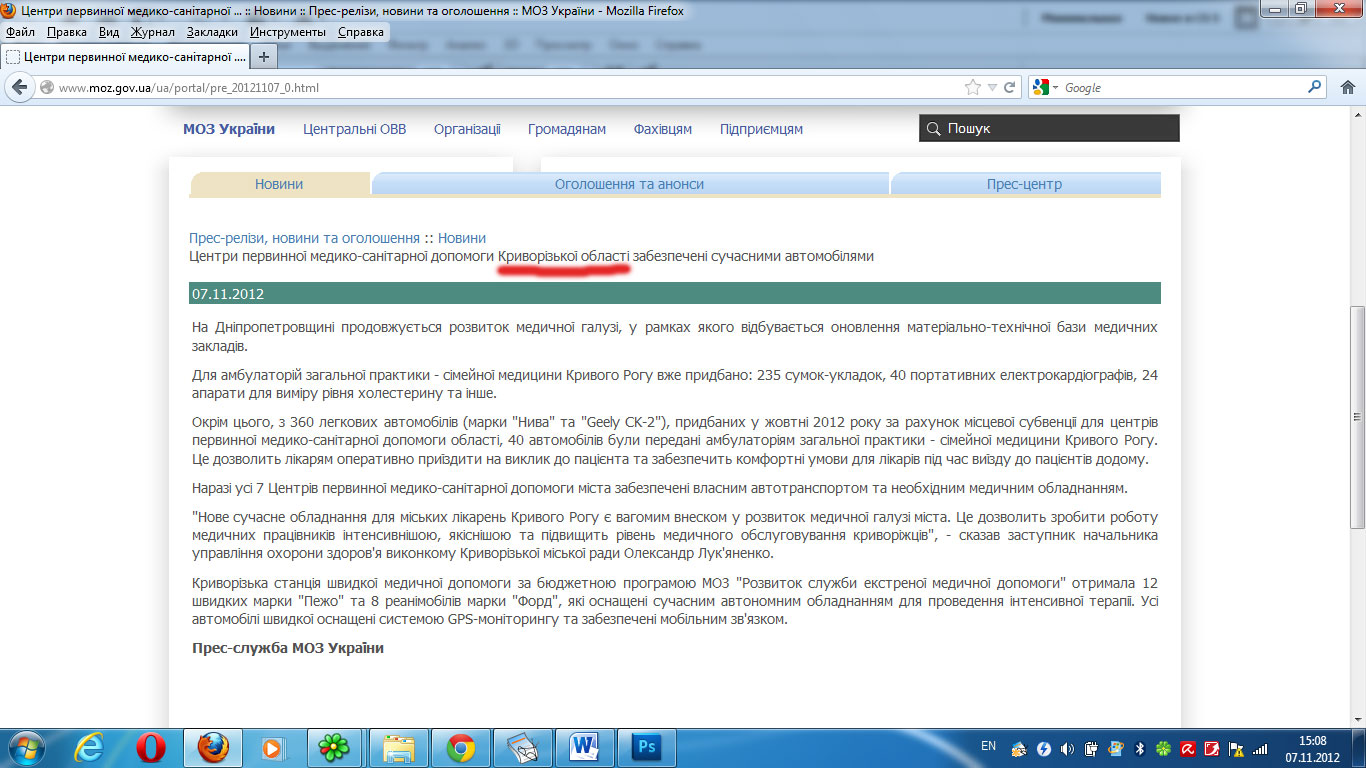Open the Закладки menu

[212, 32]
